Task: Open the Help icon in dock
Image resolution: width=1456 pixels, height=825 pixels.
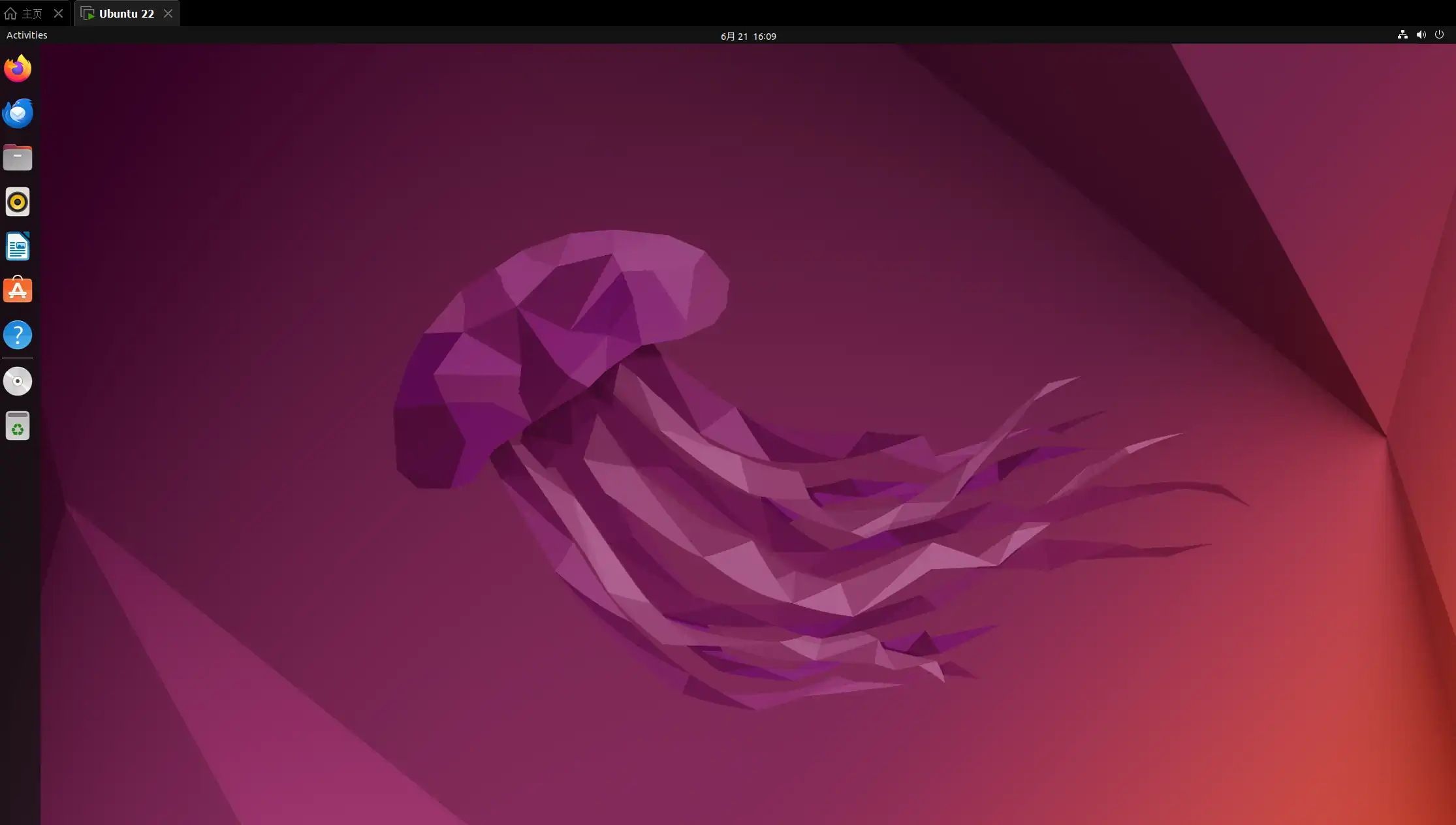Action: tap(18, 335)
